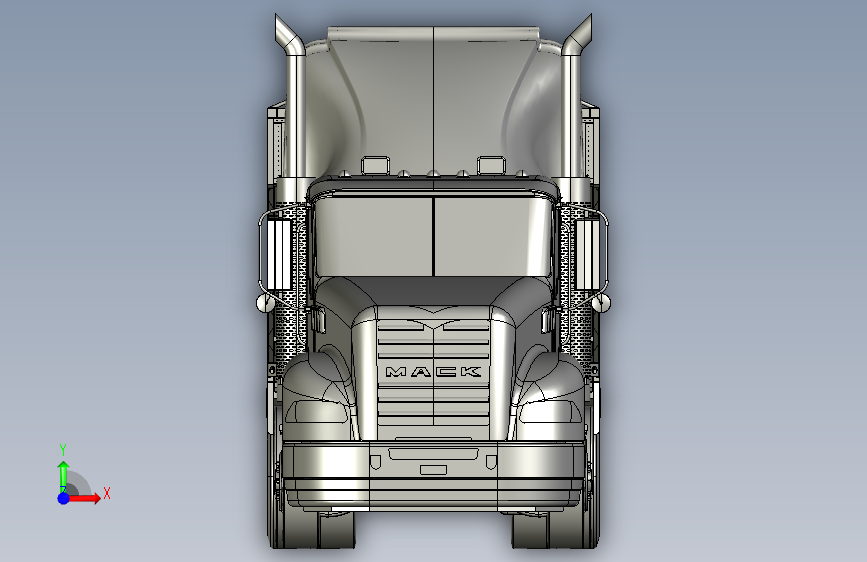Viewport: 867px width, 562px height.
Task: Select the Y label above the green arrow
Action: coord(63,450)
